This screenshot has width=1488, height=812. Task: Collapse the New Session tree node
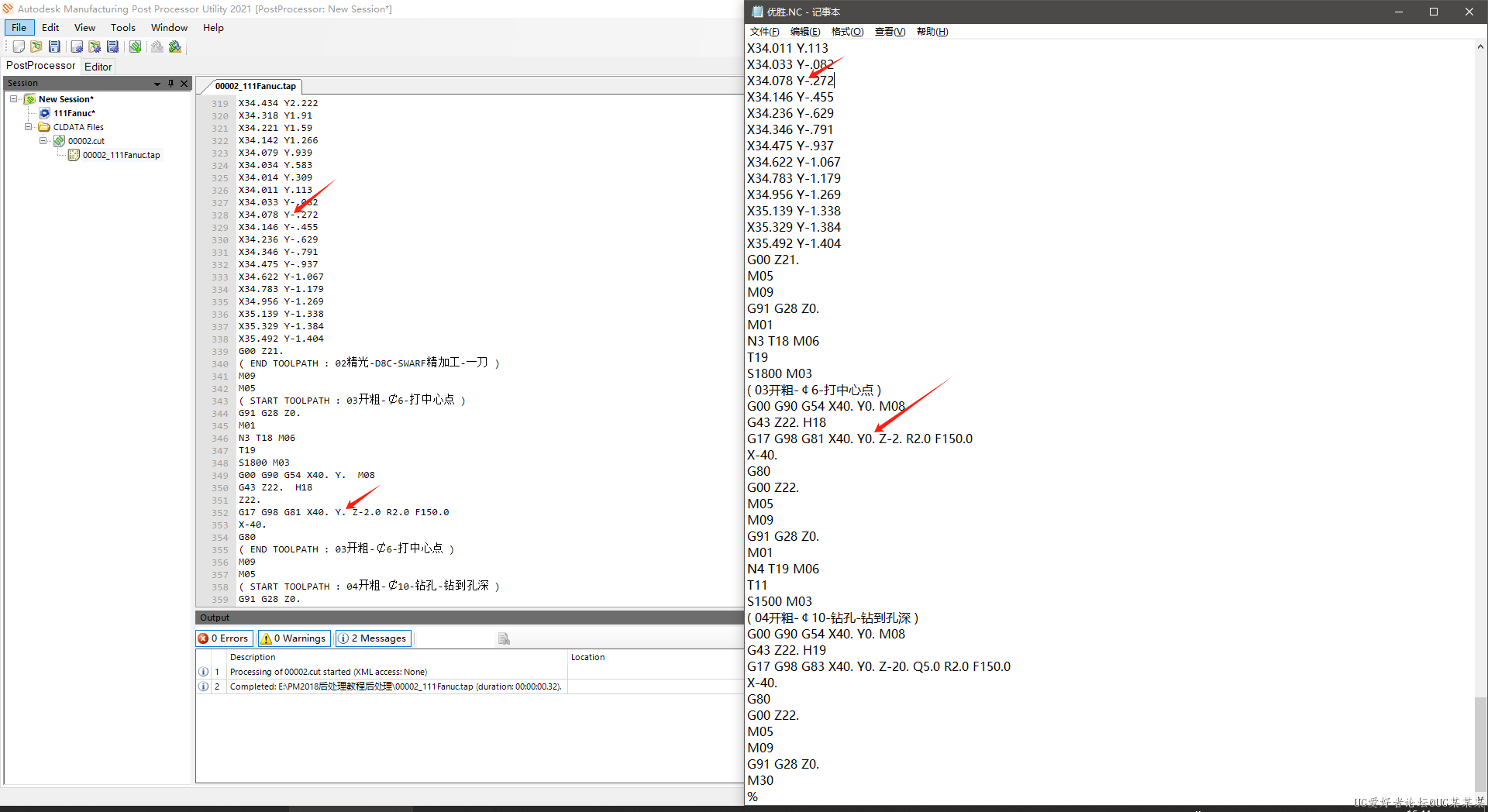coord(14,99)
